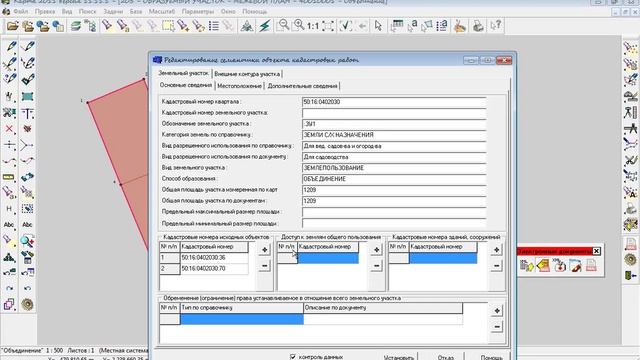Click the 'ОБЪЕДИНЕНИЕ' formation method field
The width and height of the screenshot is (640, 360).
coord(394,179)
